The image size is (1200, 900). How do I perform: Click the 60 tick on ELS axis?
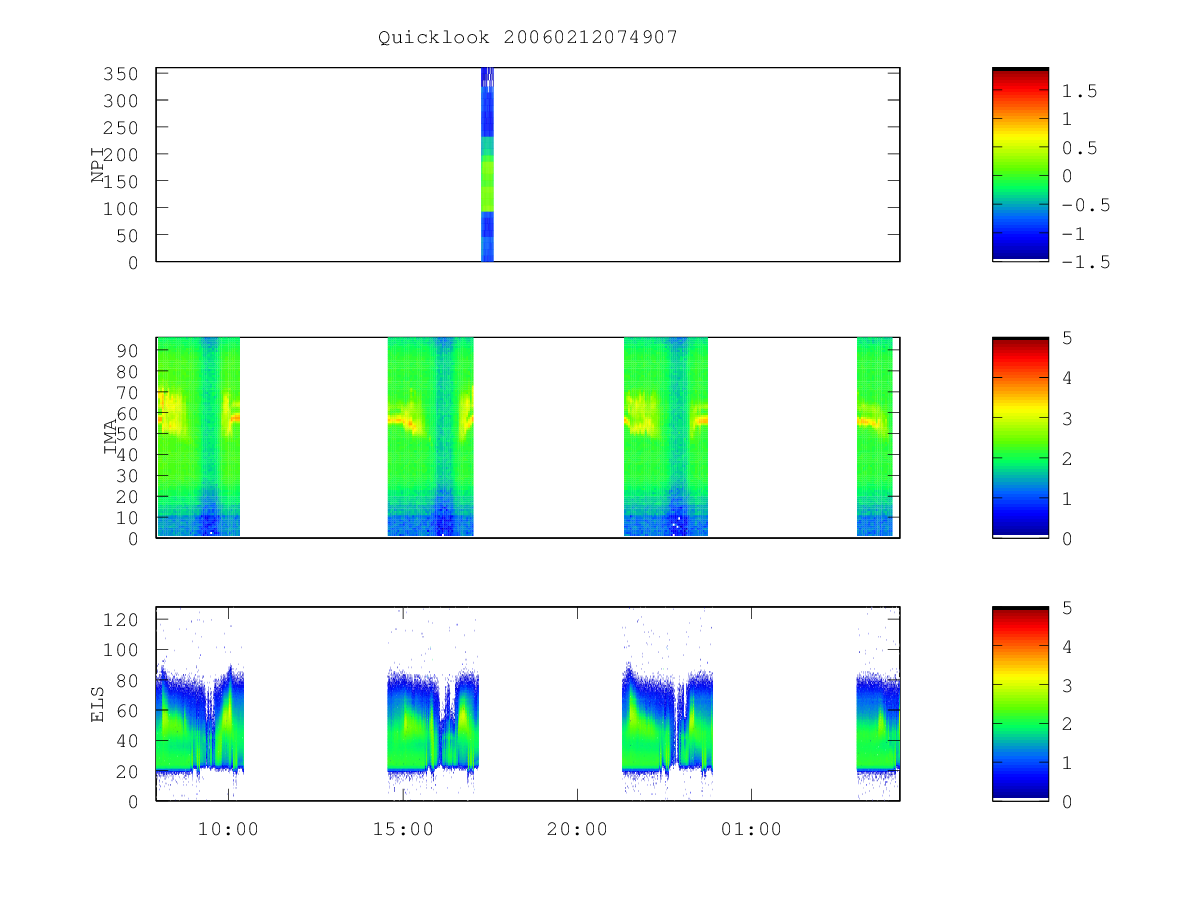(128, 711)
